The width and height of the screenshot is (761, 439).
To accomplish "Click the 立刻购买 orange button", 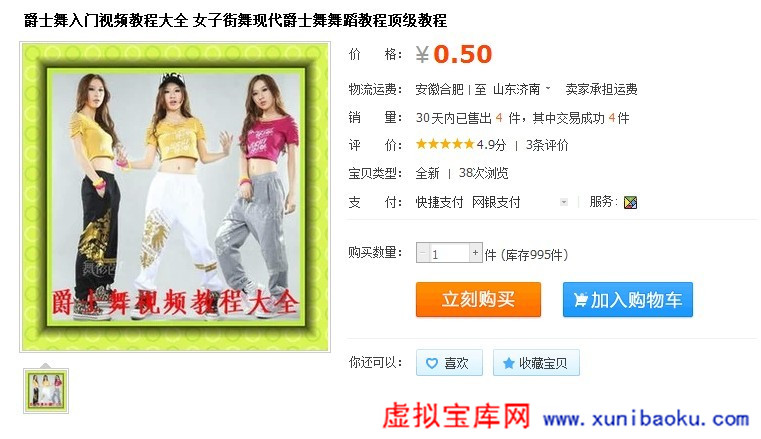I will click(478, 299).
